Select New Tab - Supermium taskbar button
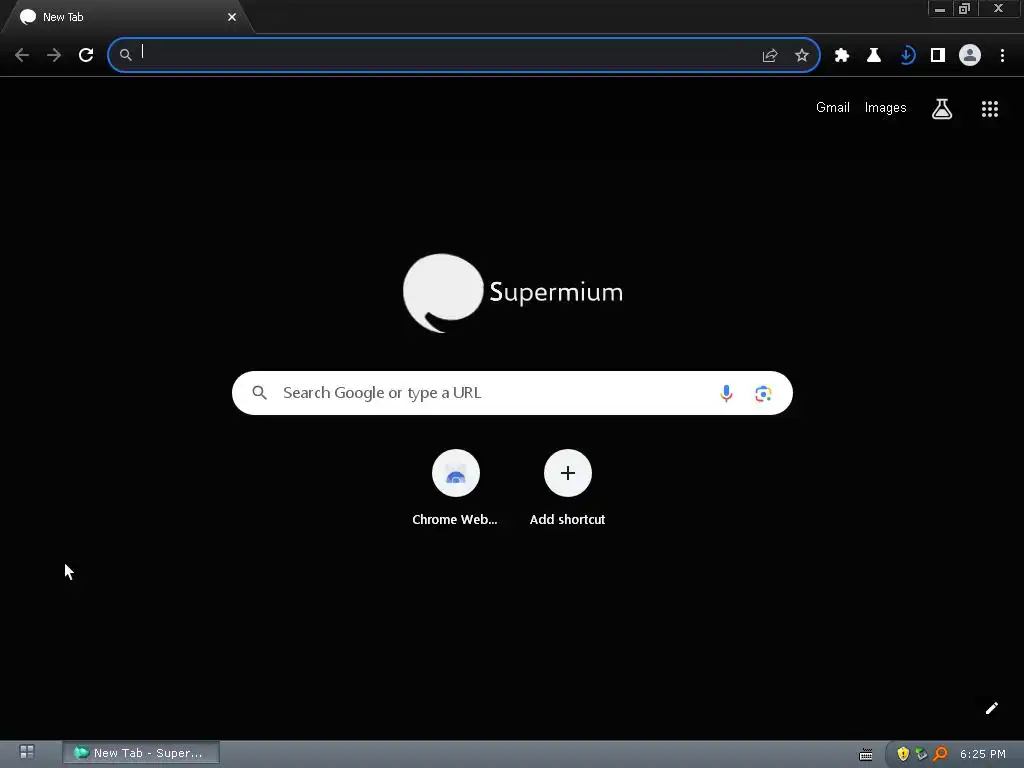 click(x=141, y=753)
